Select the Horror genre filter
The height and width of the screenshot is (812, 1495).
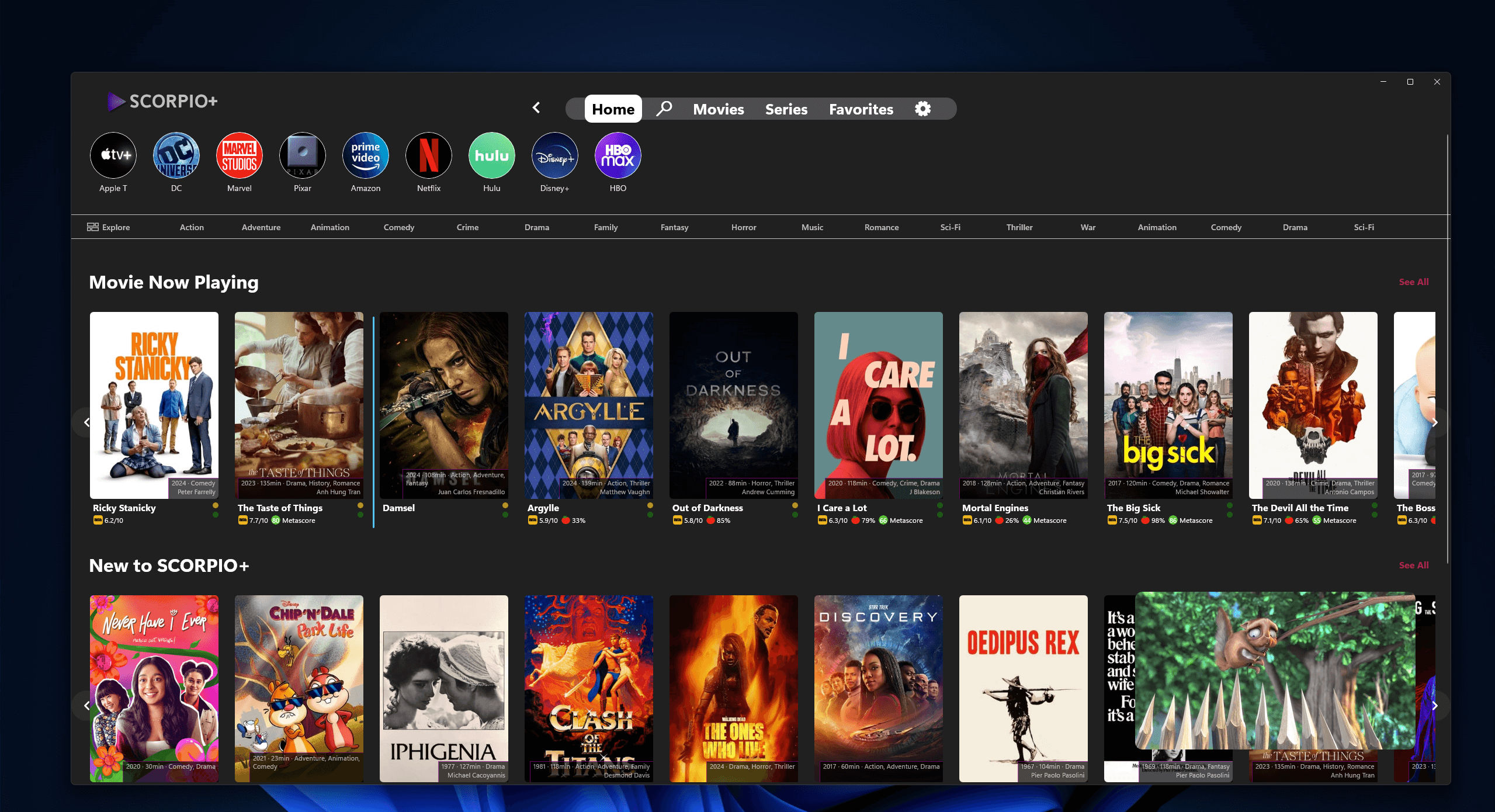pyautogui.click(x=743, y=227)
